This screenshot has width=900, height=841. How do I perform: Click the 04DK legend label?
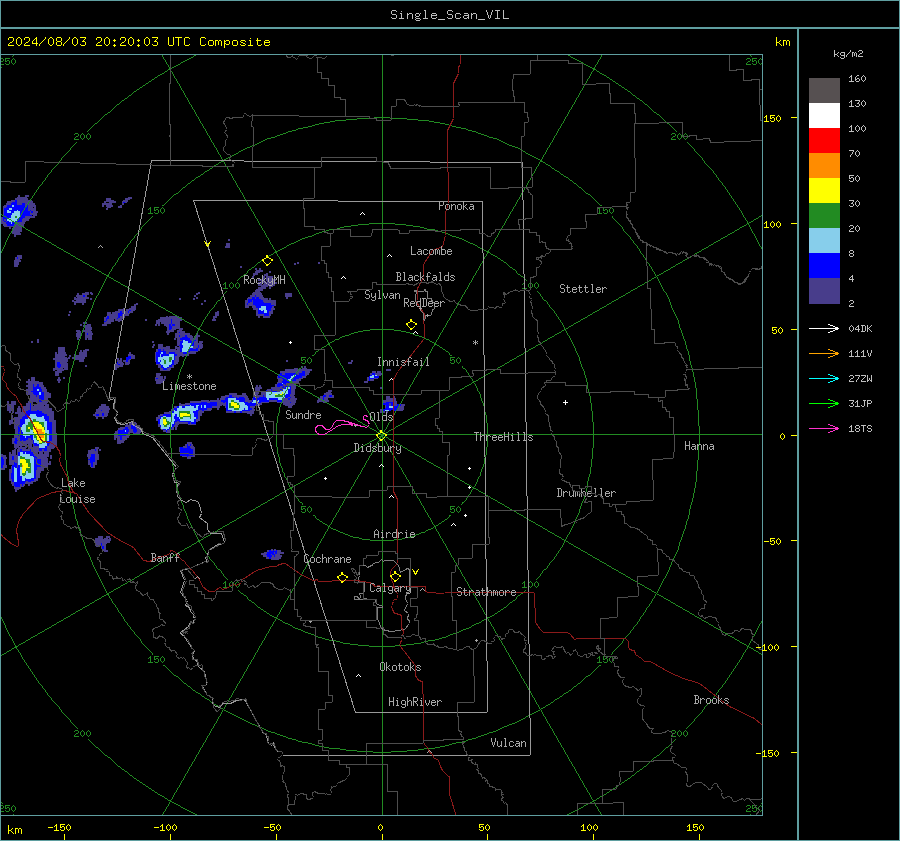pos(860,328)
